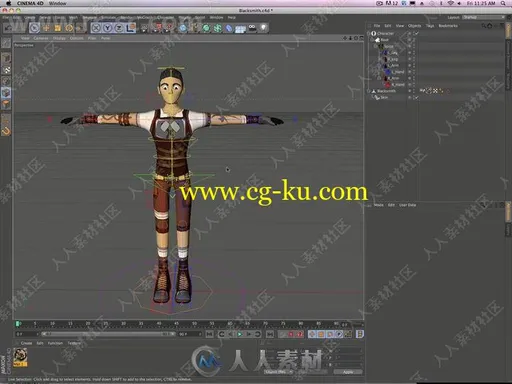Open the viewport Filter menu
Viewport: 512px width, 384px height.
point(92,38)
